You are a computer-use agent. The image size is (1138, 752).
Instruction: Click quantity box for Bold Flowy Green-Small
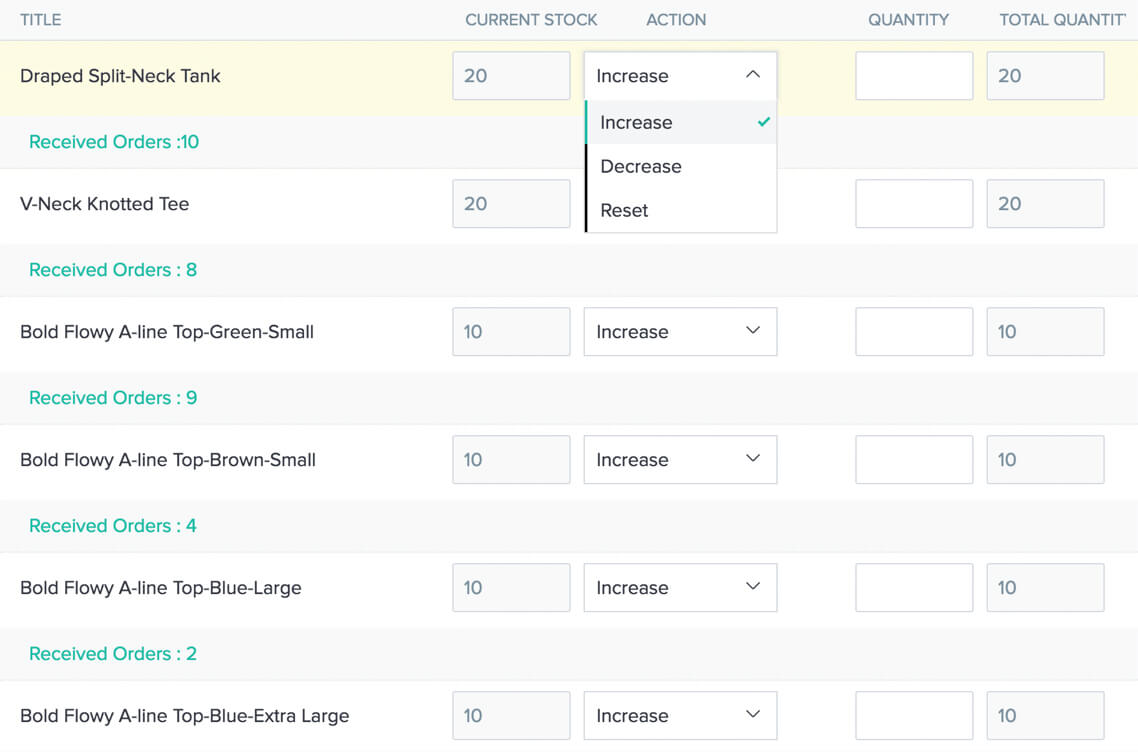point(914,332)
